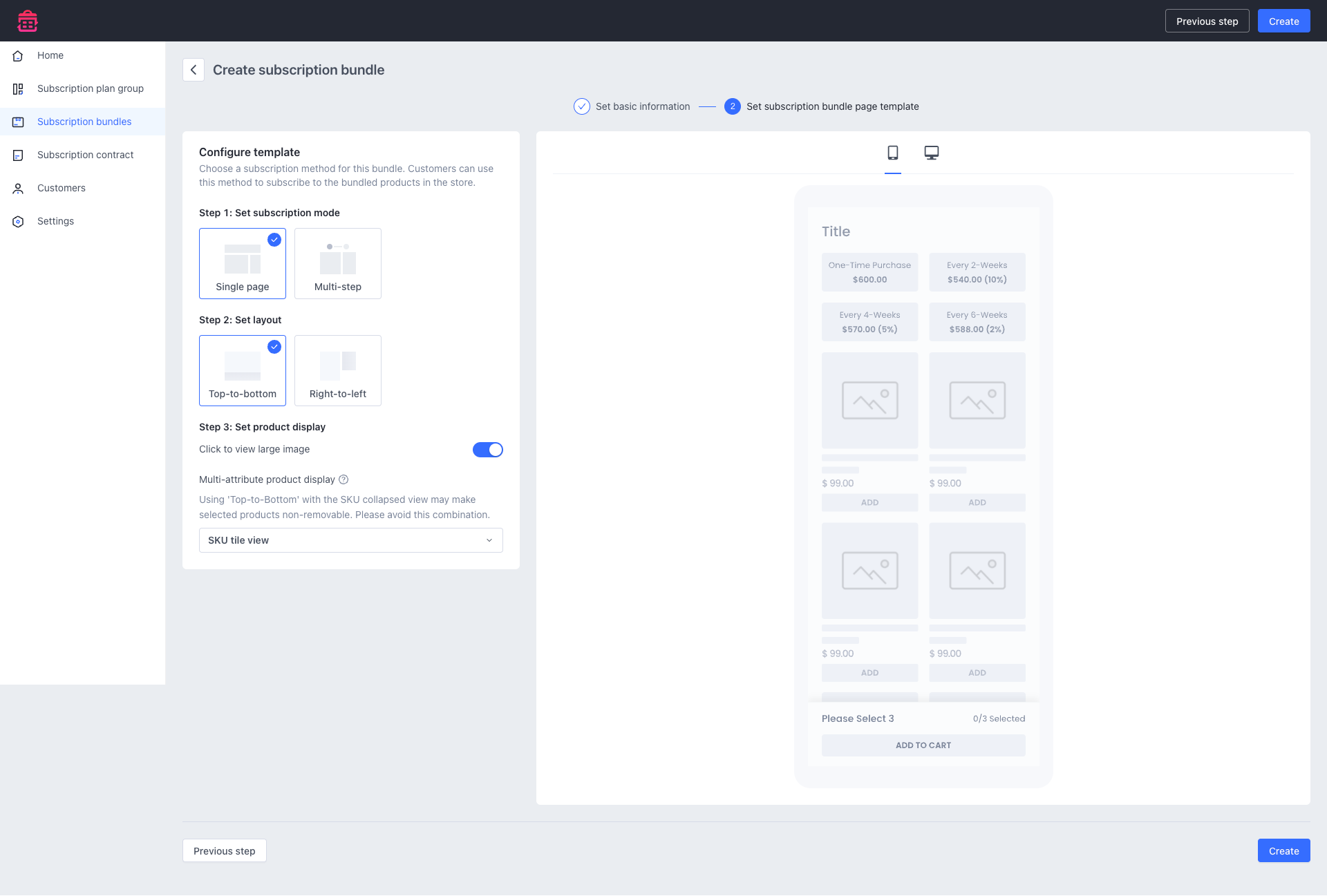Viewport: 1327px width, 896px height.
Task: Click the pink app logo icon
Action: [x=28, y=21]
